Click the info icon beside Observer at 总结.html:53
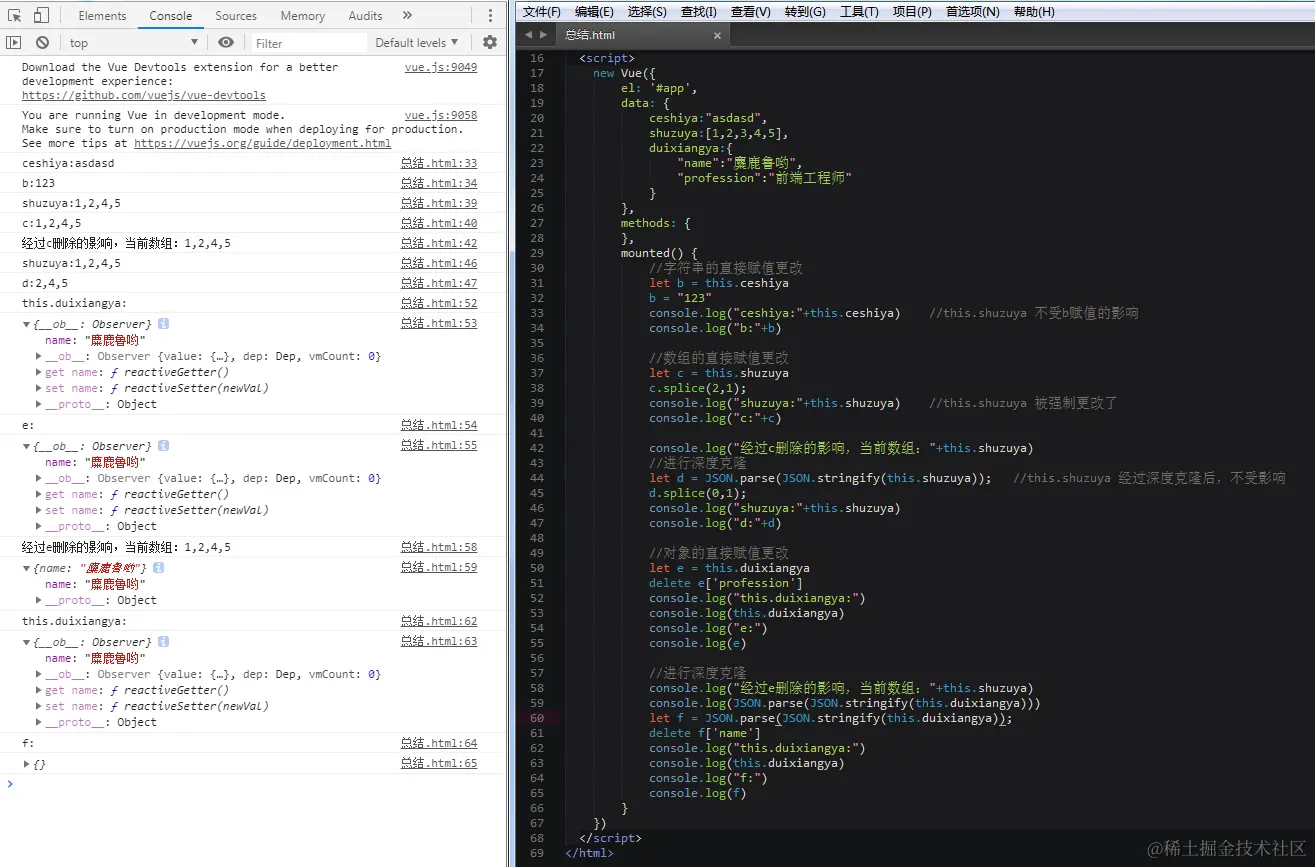 click(x=163, y=324)
